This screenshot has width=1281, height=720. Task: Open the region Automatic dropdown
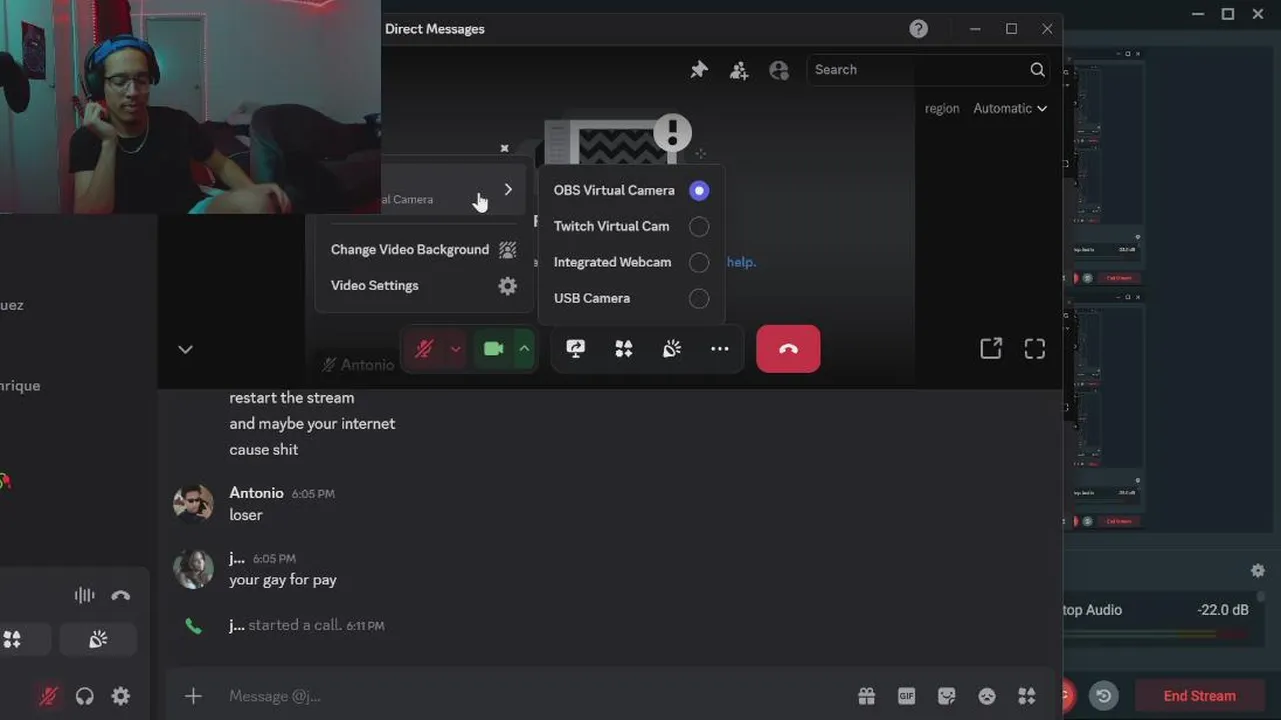(x=1010, y=108)
